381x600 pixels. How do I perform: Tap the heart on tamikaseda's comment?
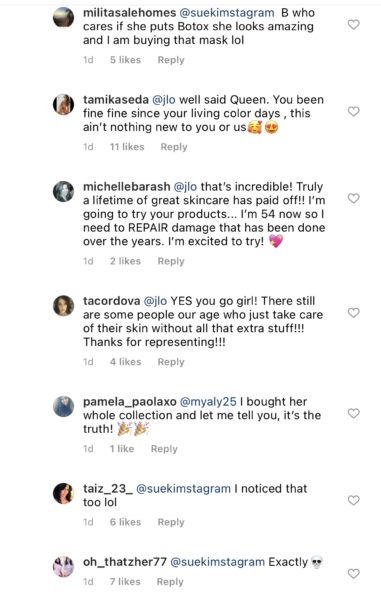pos(353,111)
